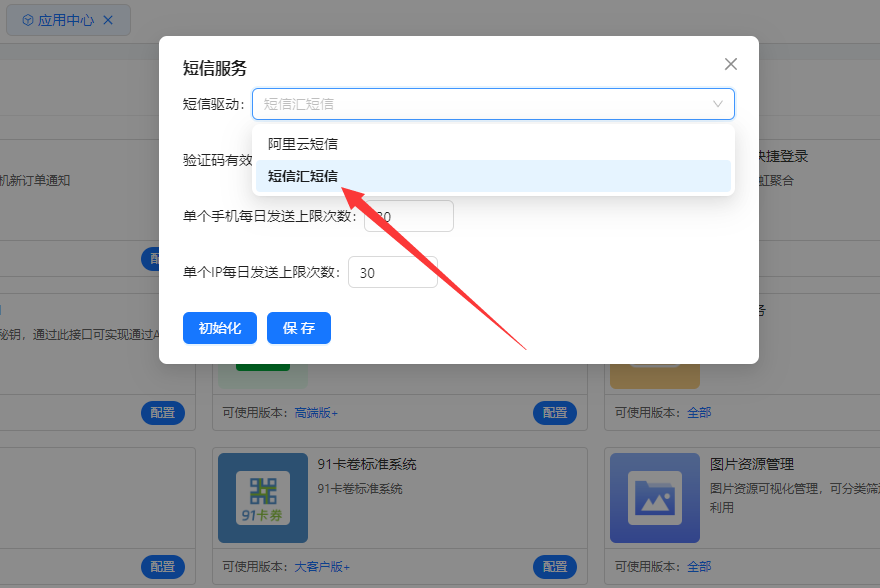Screen dimensions: 880x588
Task: Select the 应用中心 tab label
Action: tap(66, 20)
